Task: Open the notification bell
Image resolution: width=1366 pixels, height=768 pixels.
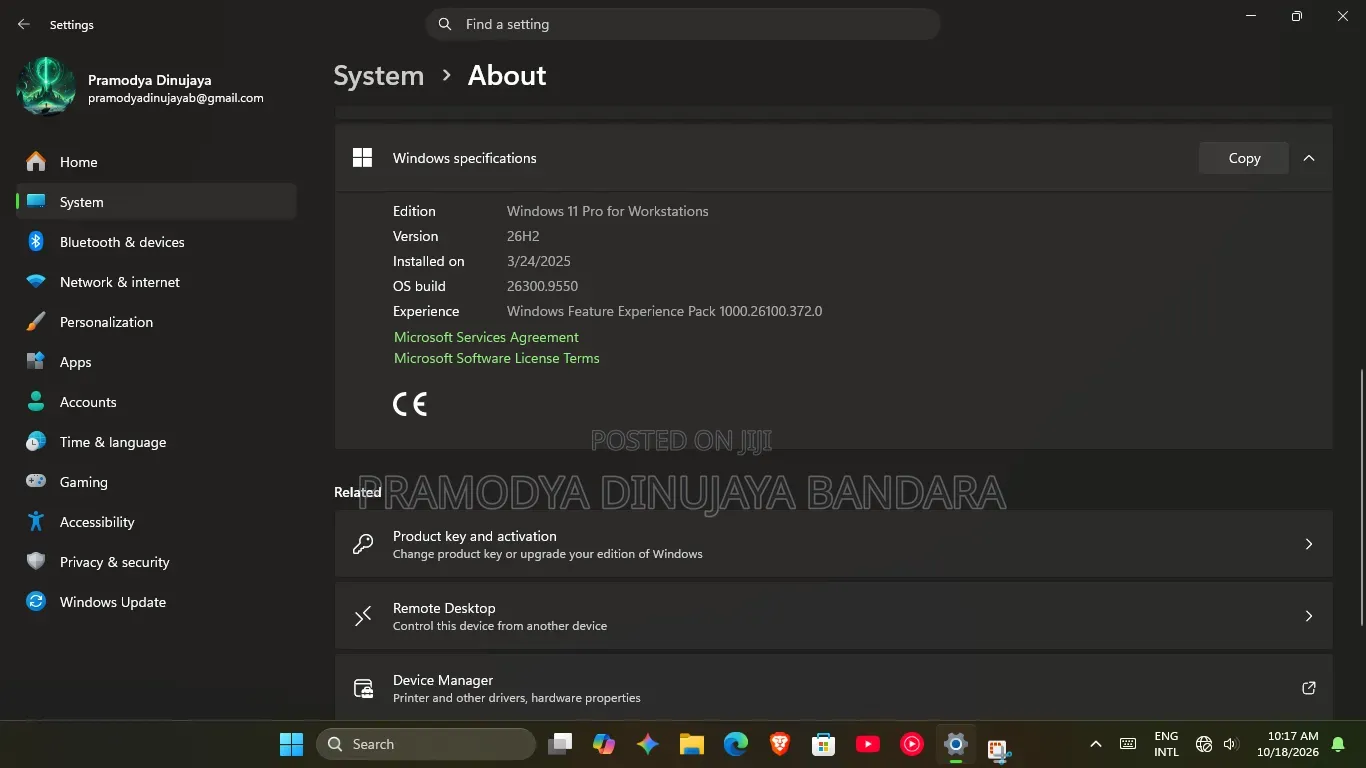Action: point(1338,744)
